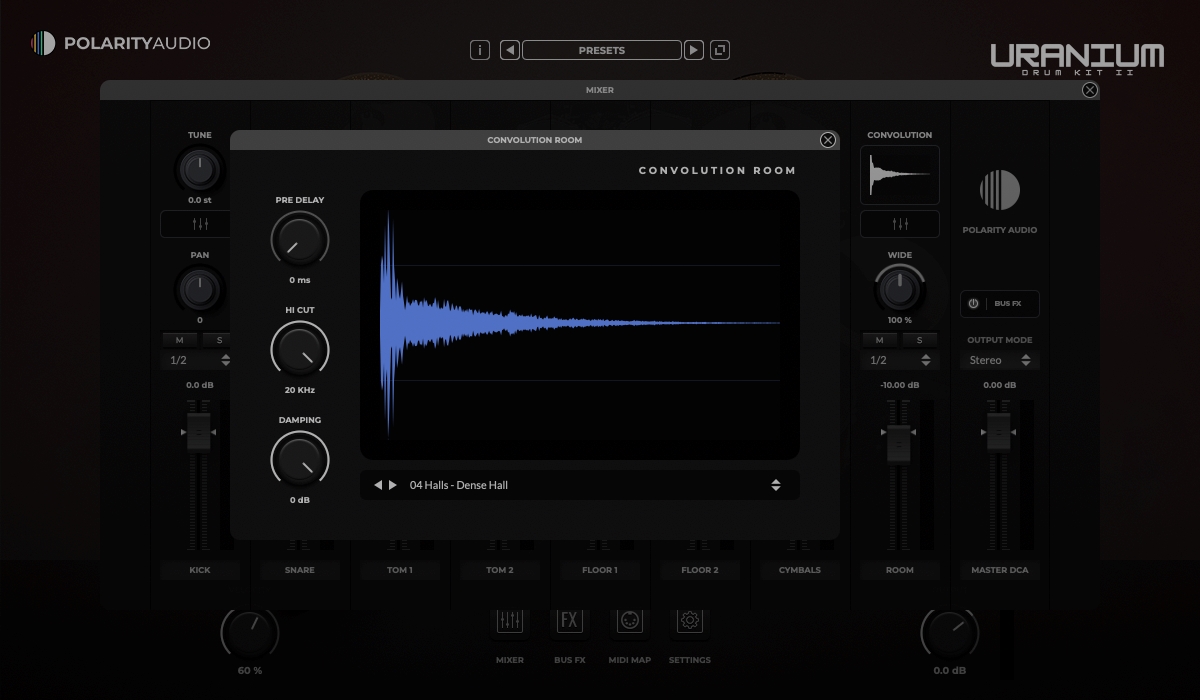This screenshot has height=700, width=1200.
Task: Click the info icon beside Presets
Action: point(480,50)
